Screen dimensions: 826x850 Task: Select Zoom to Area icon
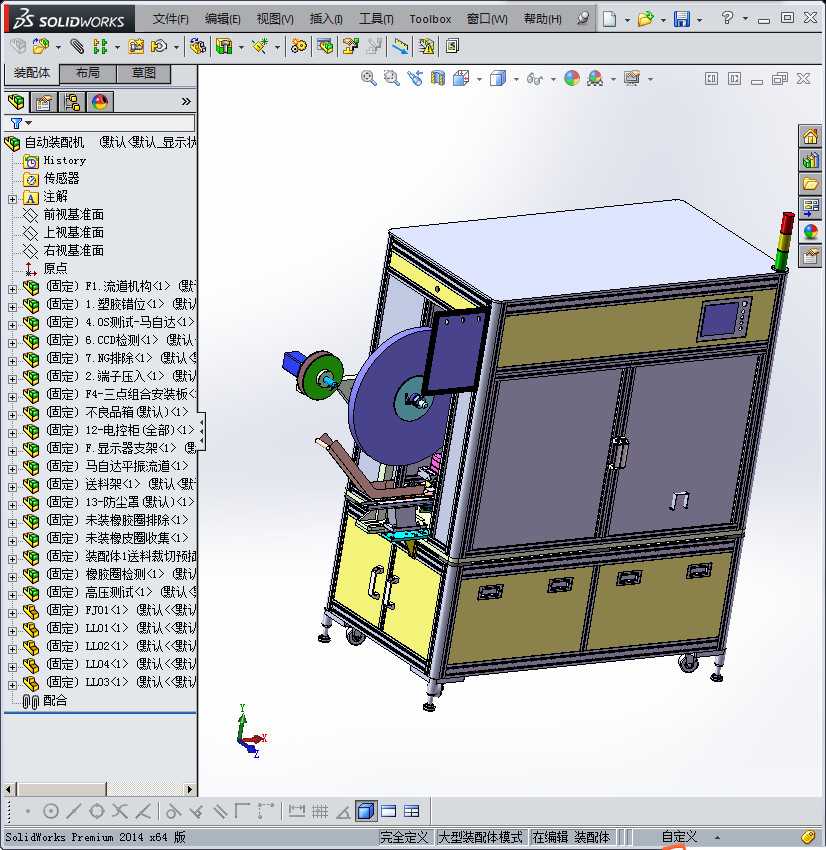click(x=391, y=79)
